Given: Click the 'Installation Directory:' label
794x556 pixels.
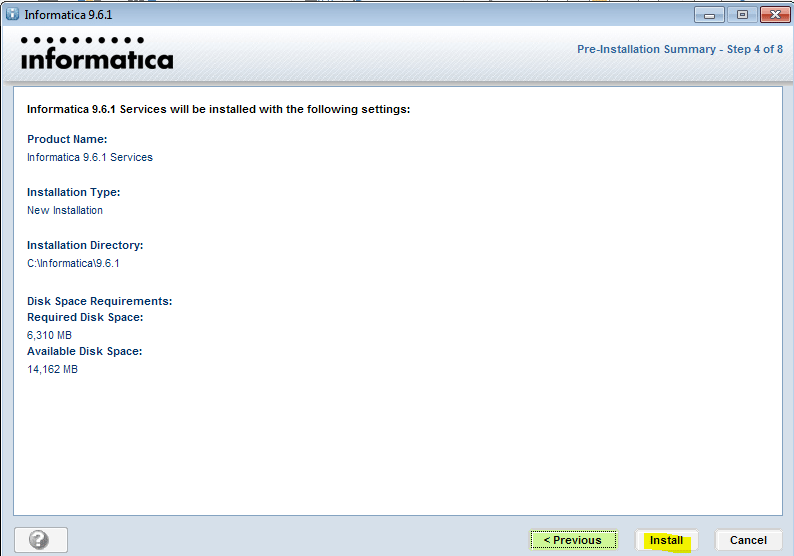Looking at the screenshot, I should [85, 246].
